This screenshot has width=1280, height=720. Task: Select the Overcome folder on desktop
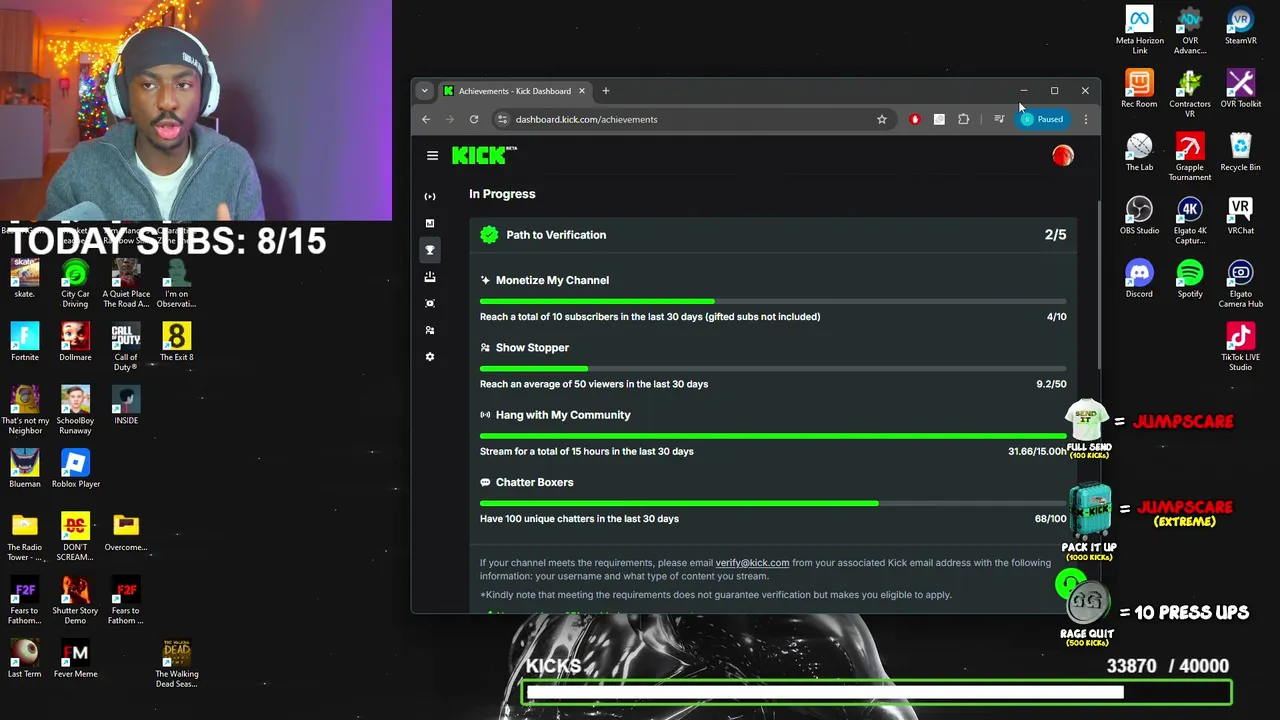126,531
